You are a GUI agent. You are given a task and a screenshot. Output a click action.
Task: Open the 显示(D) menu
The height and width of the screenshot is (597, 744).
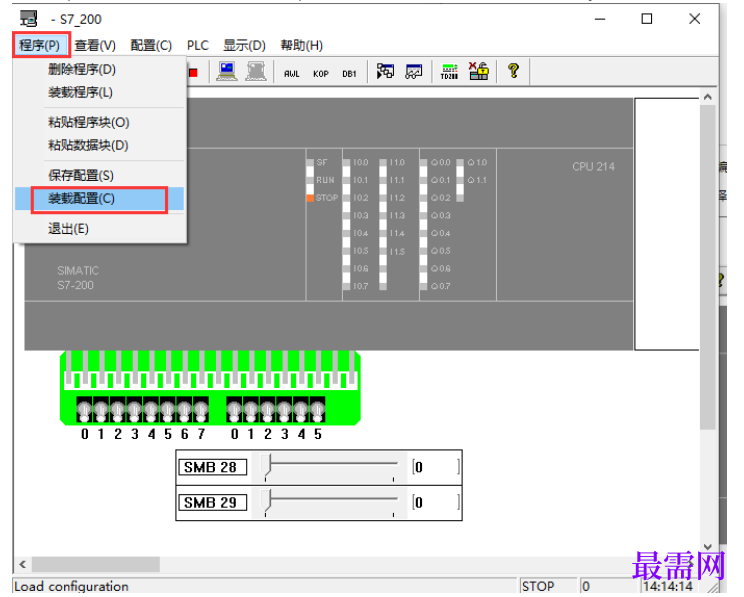(244, 45)
